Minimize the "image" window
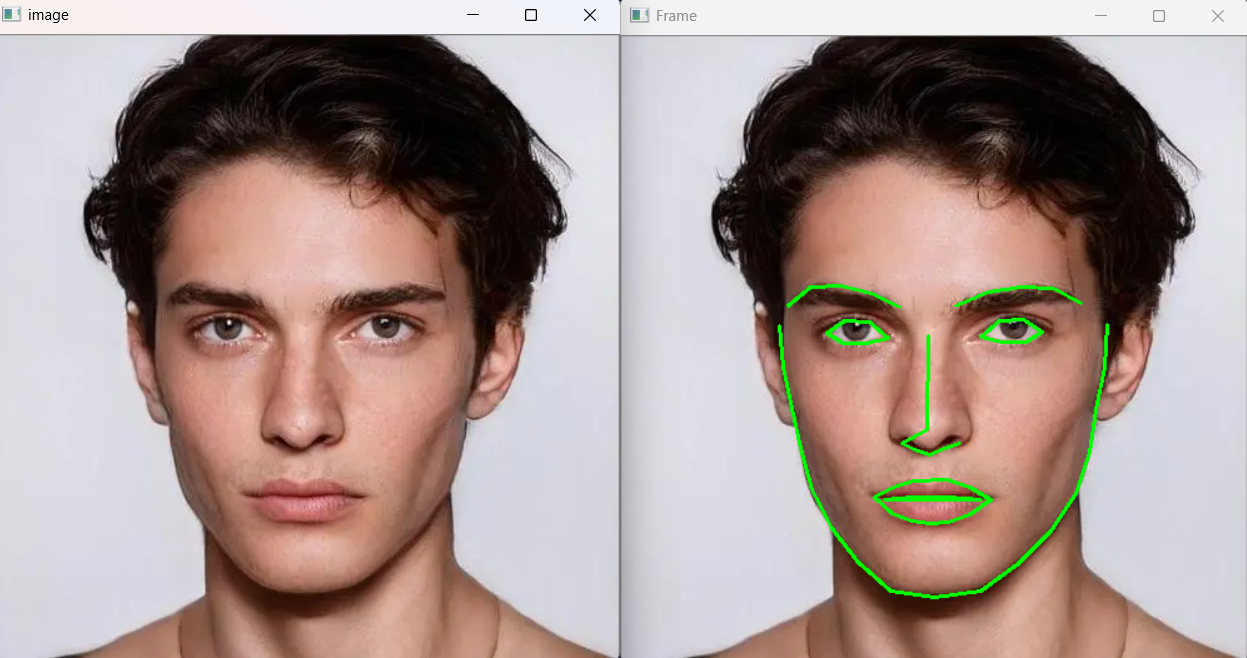Screen dimensions: 1247x658 point(473,15)
